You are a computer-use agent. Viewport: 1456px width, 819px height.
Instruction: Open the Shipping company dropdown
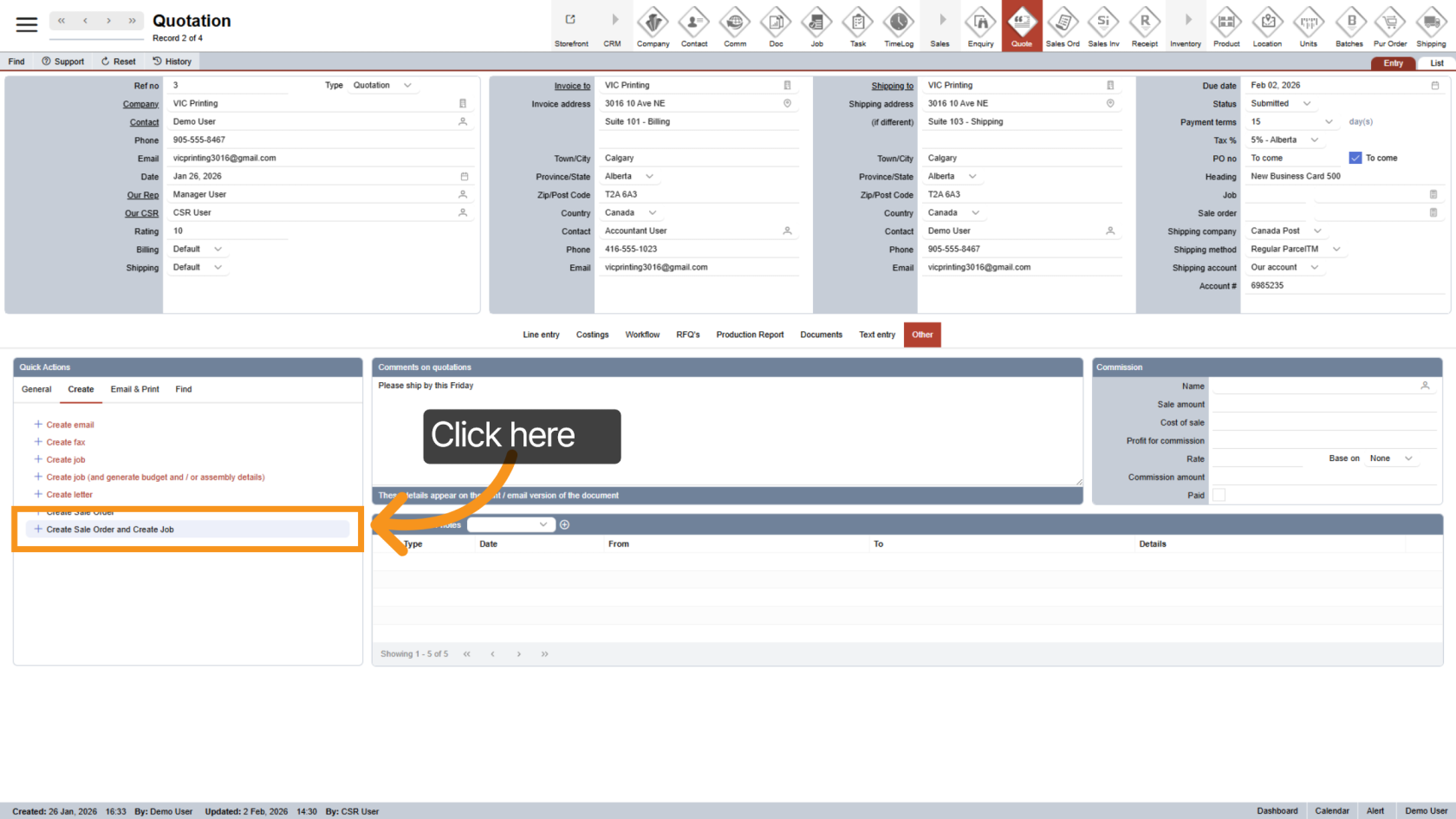(x=1317, y=231)
